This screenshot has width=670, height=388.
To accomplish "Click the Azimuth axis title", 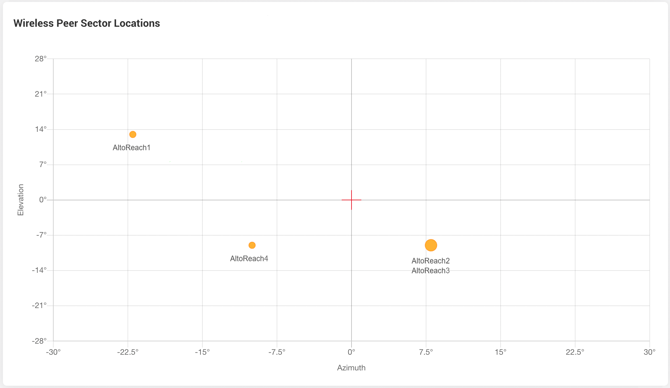I will click(351, 367).
